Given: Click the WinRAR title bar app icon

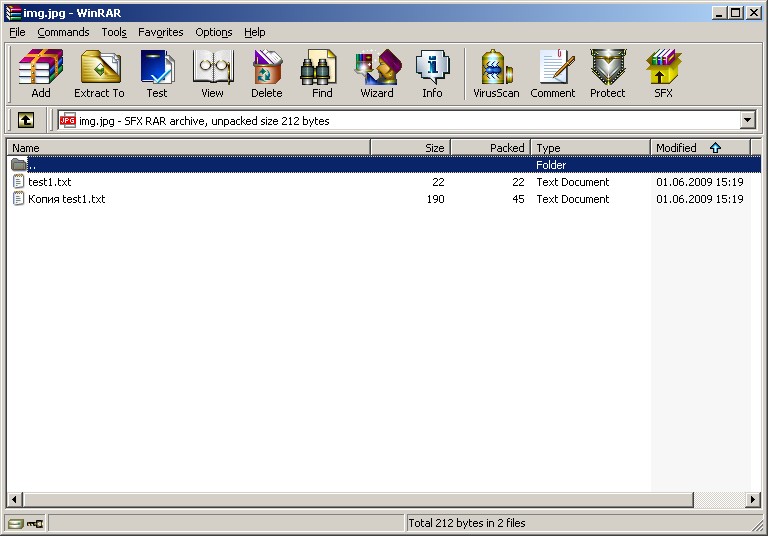Looking at the screenshot, I should [x=13, y=13].
